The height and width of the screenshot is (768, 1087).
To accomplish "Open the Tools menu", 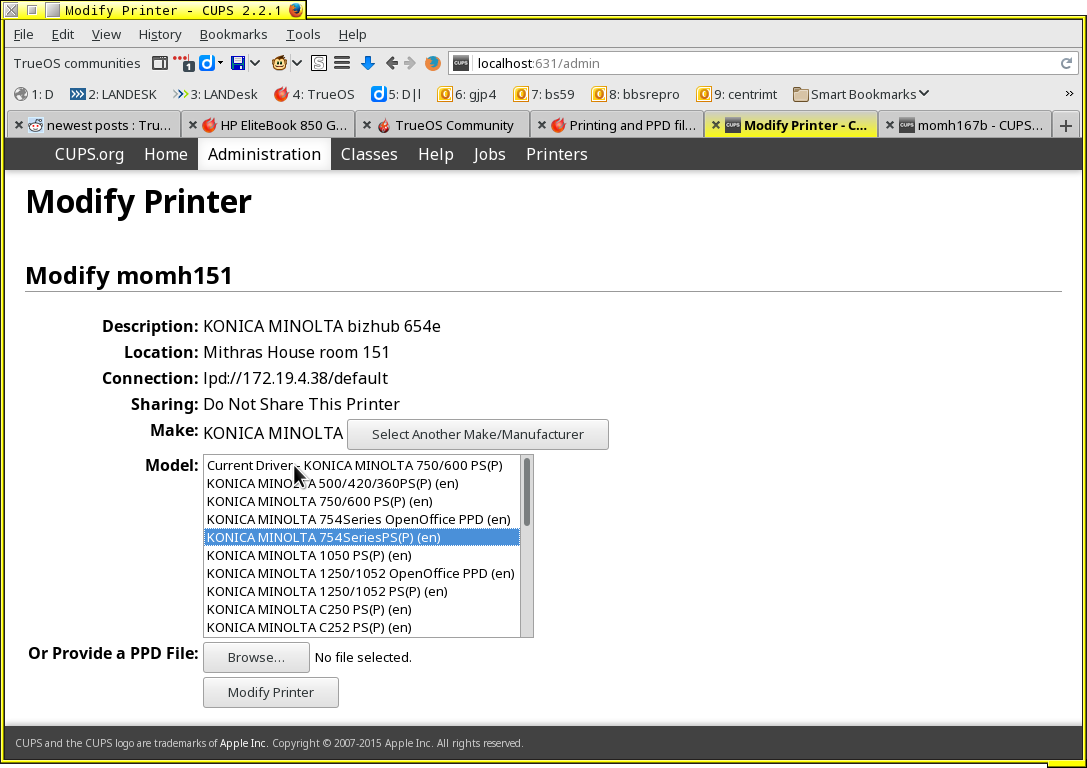I will click(x=303, y=34).
